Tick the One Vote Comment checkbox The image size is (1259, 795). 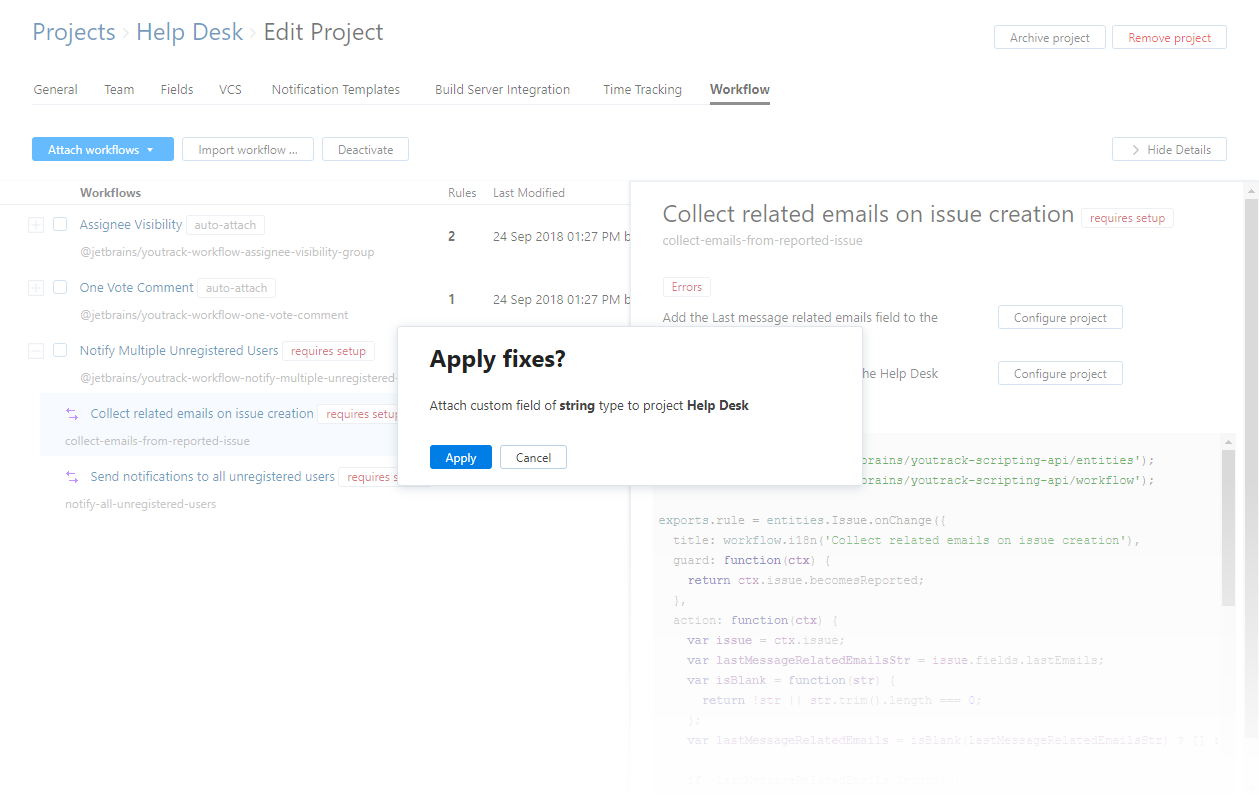tap(60, 288)
